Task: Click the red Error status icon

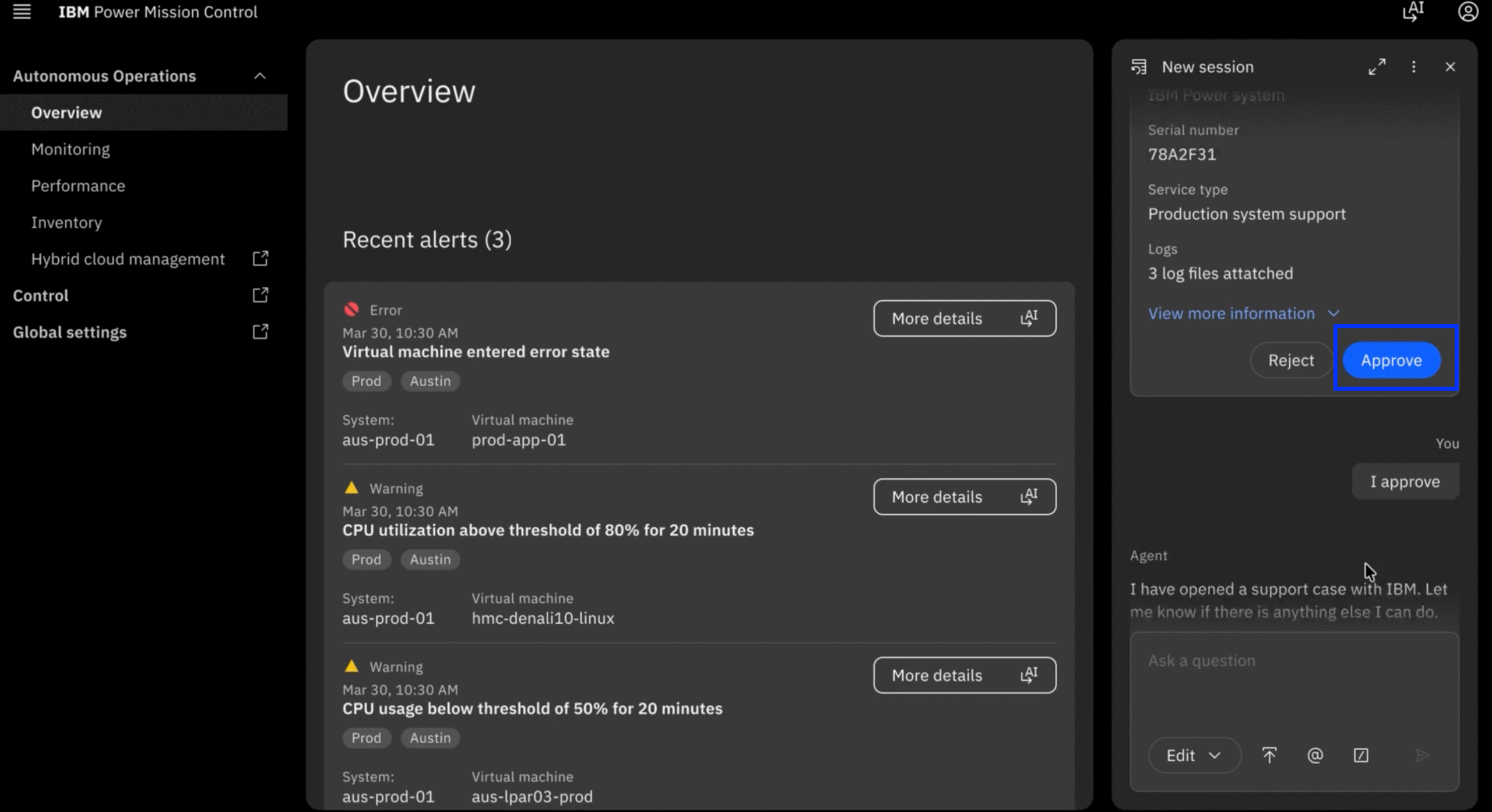Action: pyautogui.click(x=351, y=309)
